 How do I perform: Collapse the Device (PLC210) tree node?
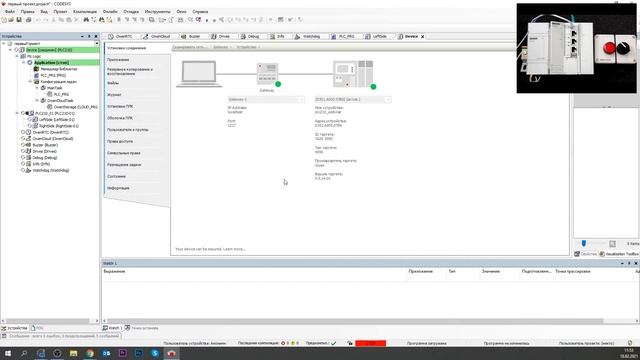11,50
